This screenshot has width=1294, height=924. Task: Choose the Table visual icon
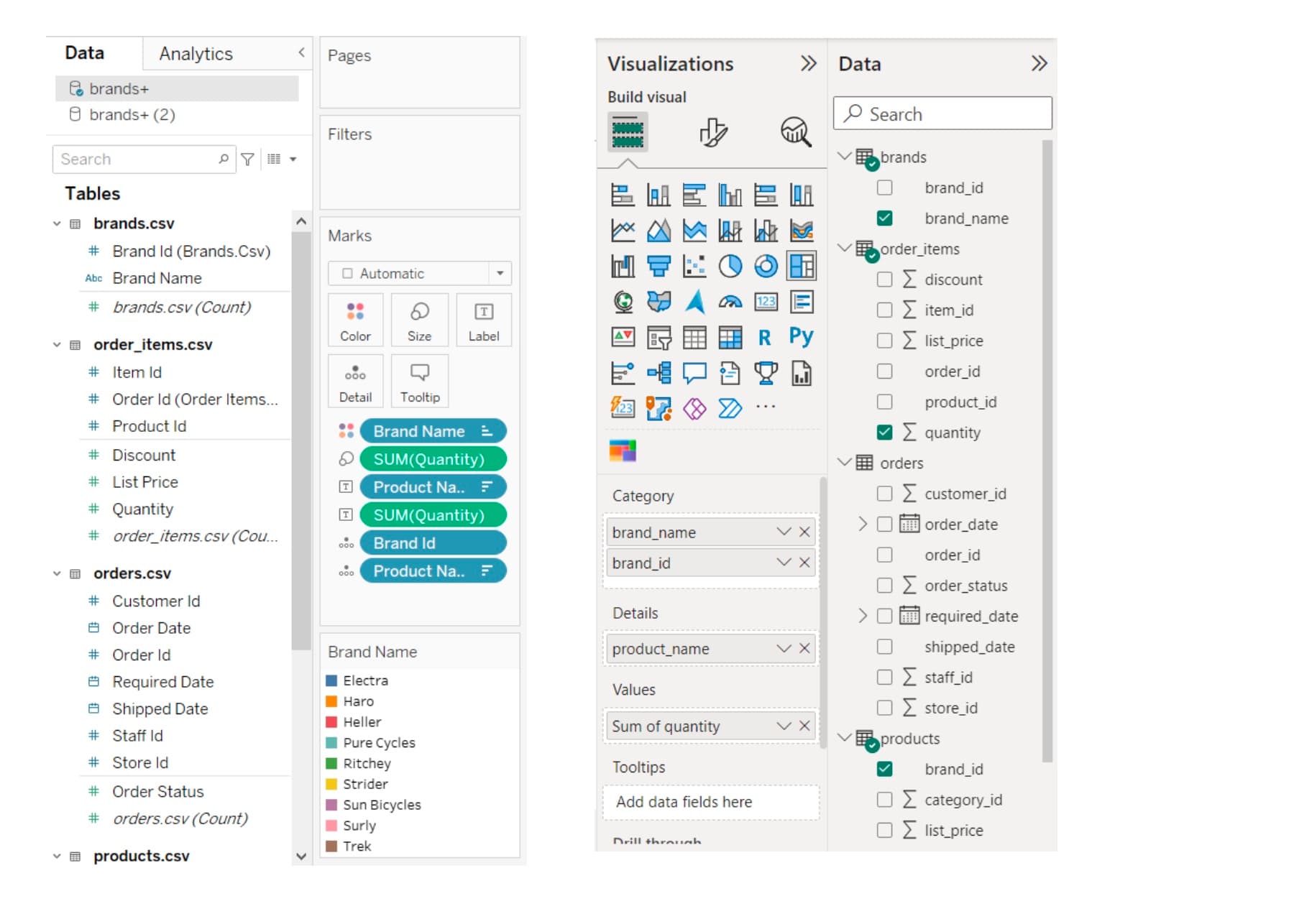pyautogui.click(x=694, y=338)
